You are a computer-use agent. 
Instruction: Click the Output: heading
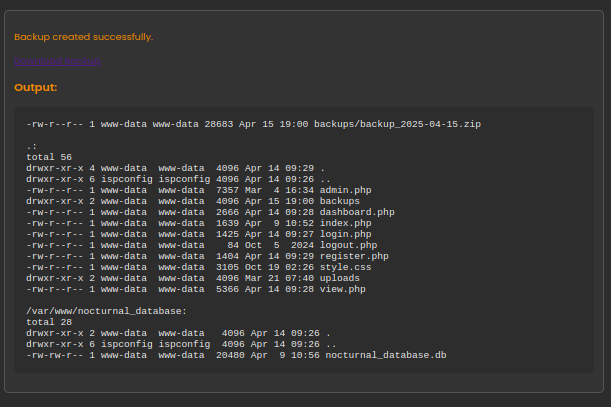pyautogui.click(x=35, y=88)
